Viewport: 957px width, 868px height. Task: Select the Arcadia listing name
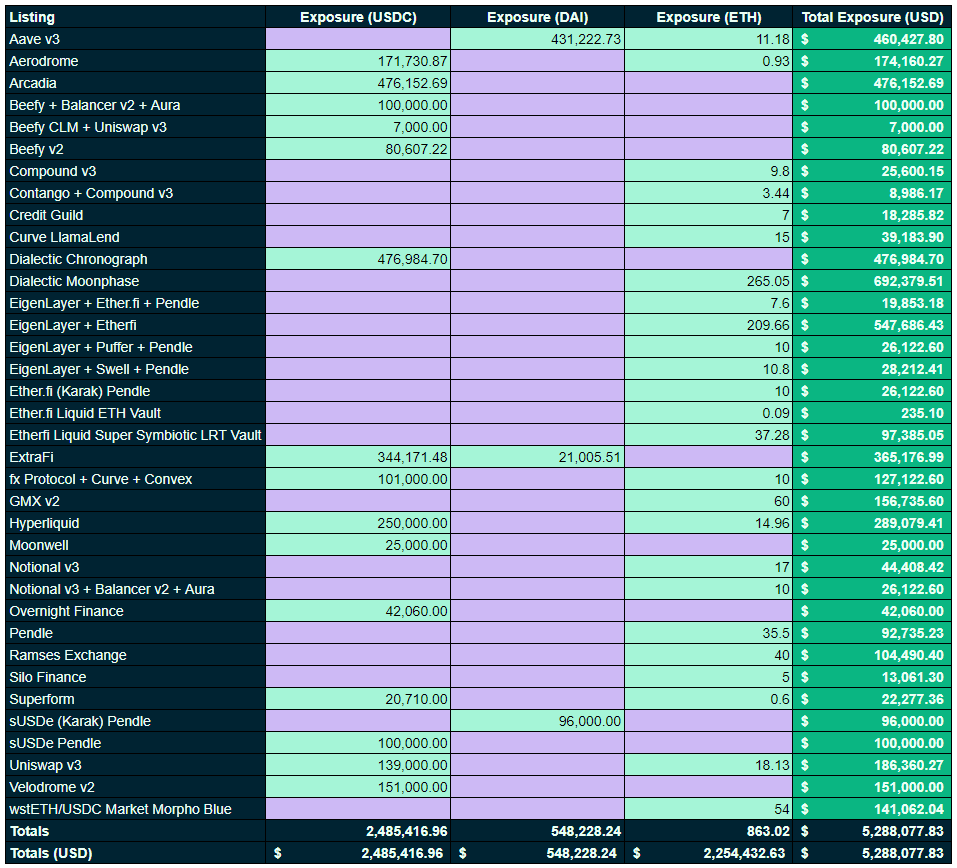pos(135,83)
